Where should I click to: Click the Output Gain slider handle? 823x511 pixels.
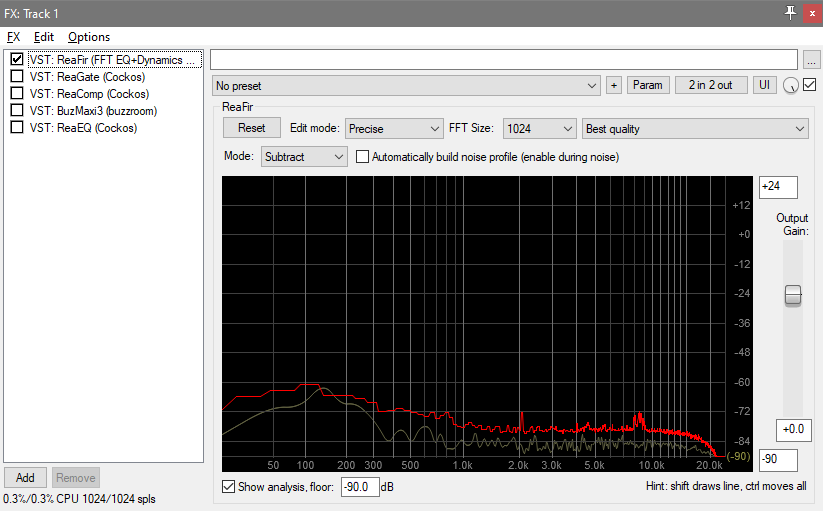(793, 295)
